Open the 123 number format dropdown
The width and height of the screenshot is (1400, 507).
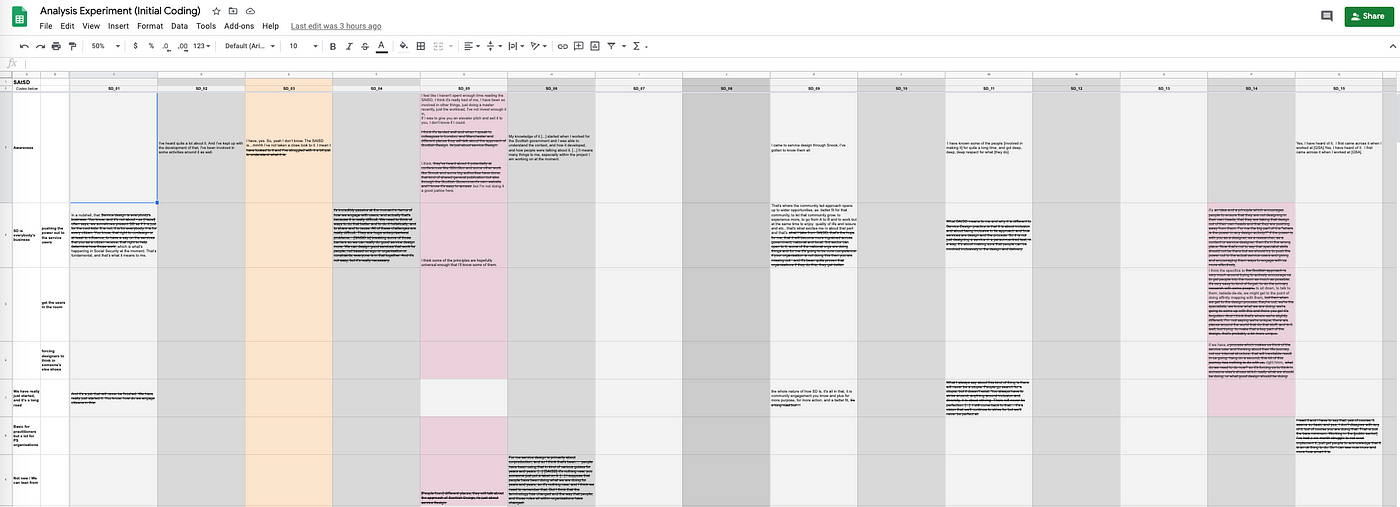pos(204,46)
